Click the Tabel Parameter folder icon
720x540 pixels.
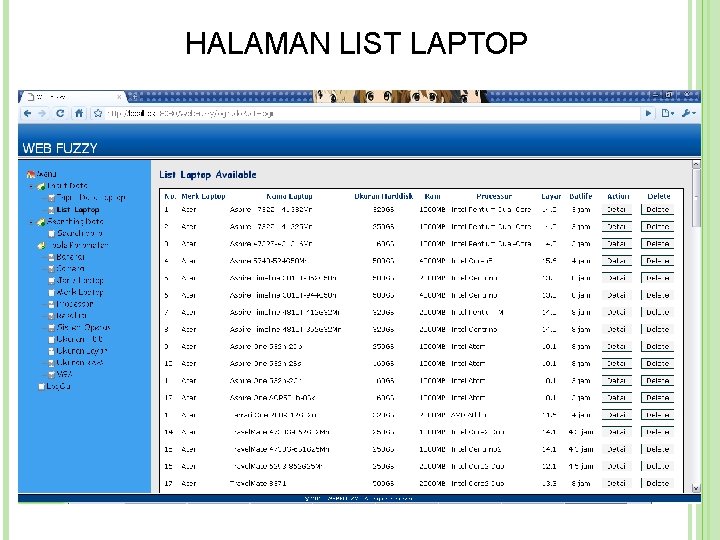[41, 246]
